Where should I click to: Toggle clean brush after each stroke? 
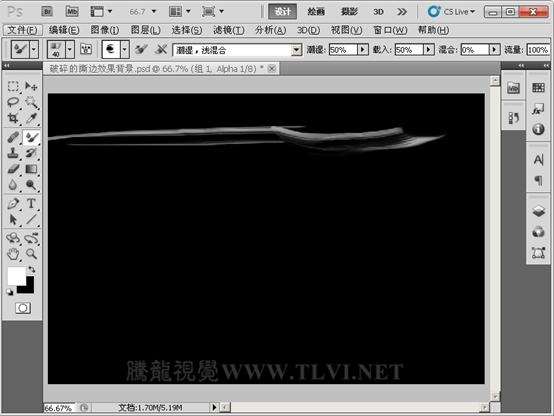[x=161, y=49]
